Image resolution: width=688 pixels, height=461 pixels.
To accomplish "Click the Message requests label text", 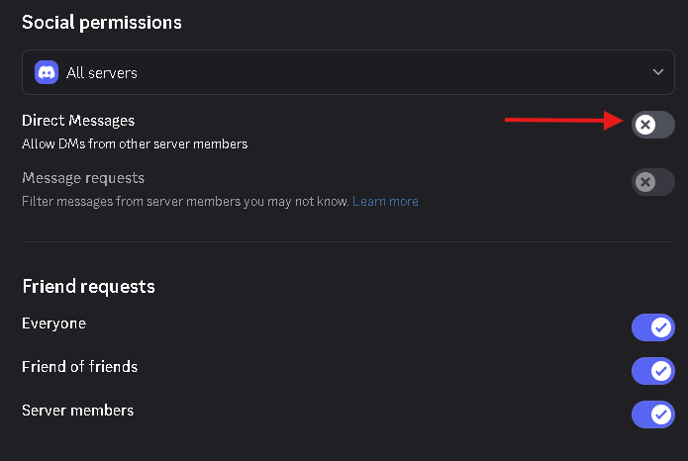I will 83,178.
